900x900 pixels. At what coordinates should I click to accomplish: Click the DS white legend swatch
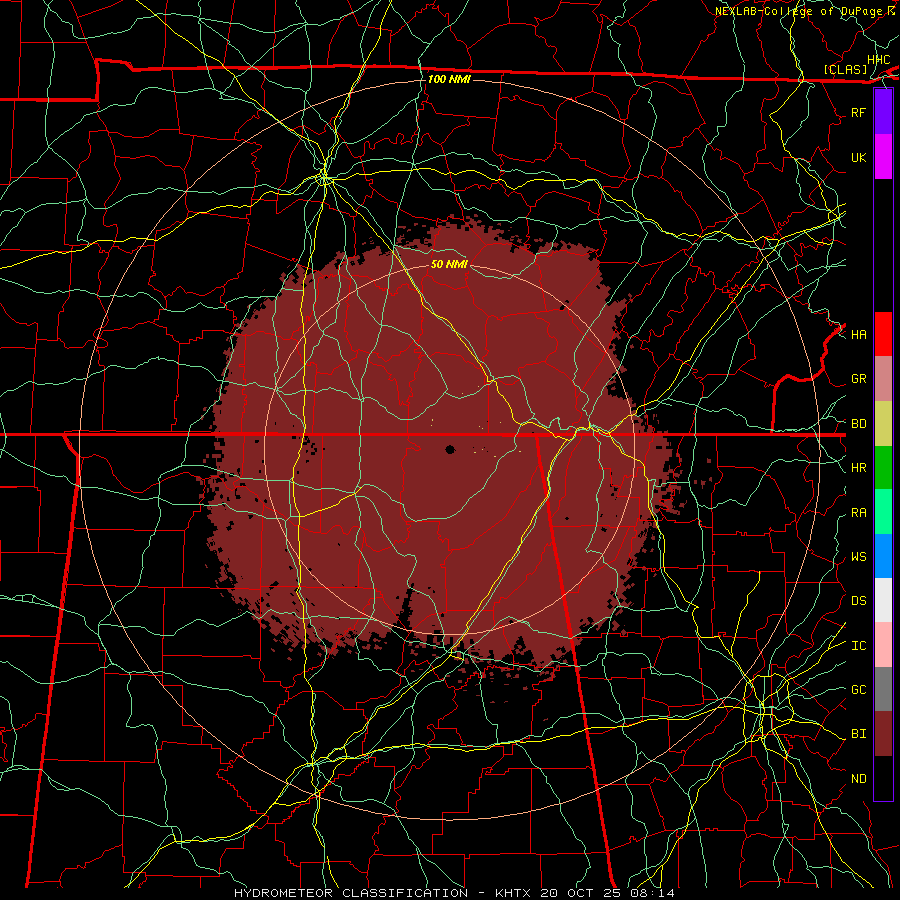click(883, 600)
